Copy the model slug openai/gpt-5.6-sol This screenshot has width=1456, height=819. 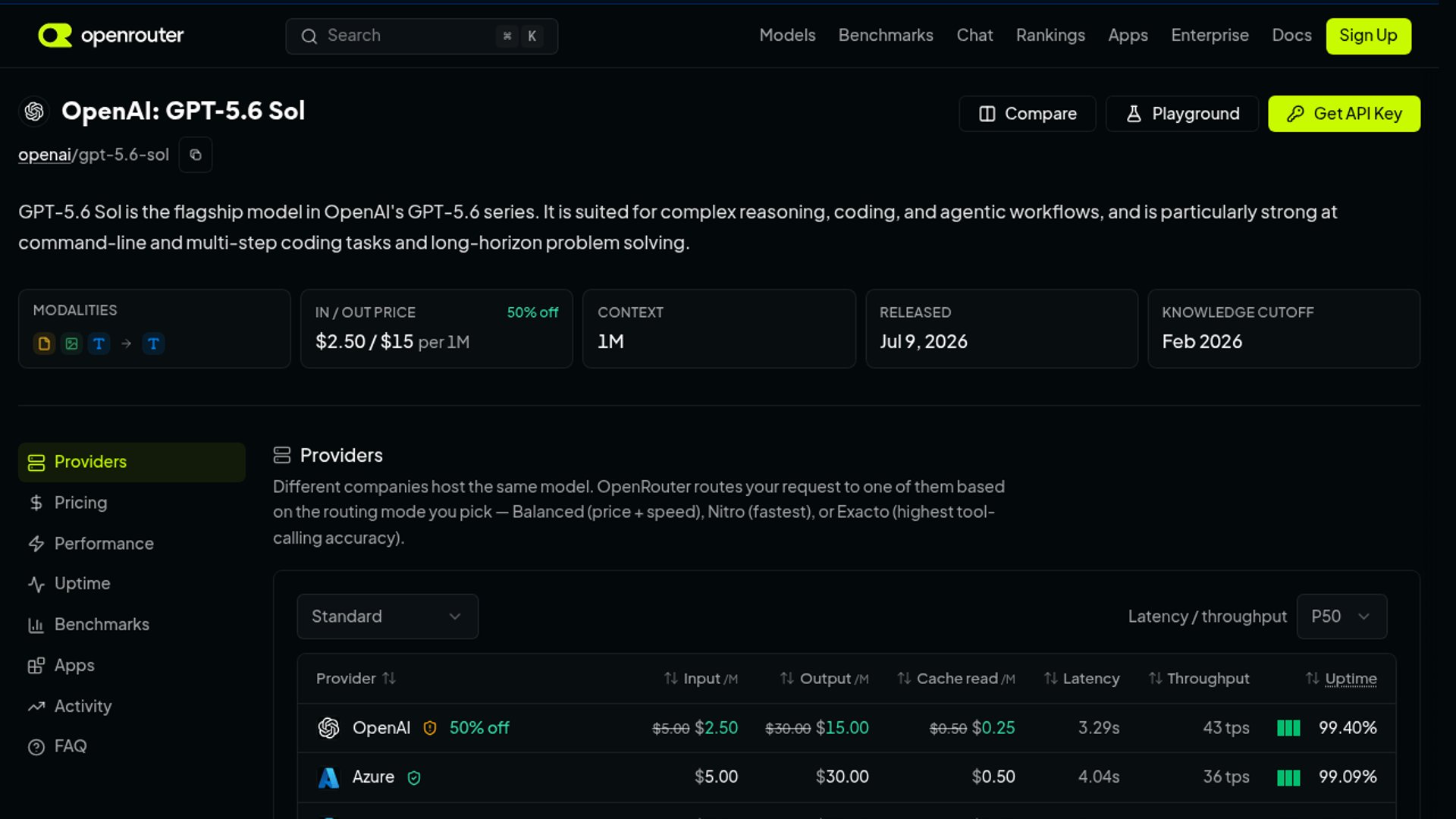point(196,155)
